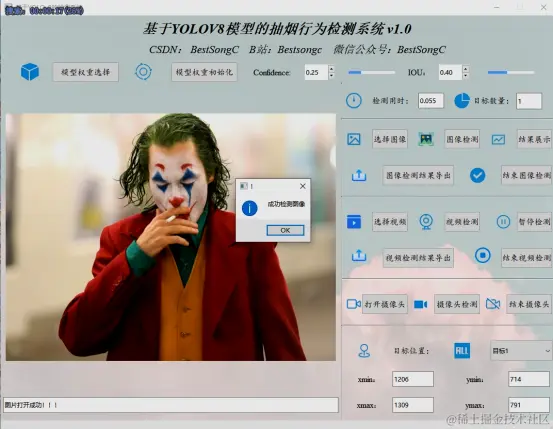
Task: Click the blue ALL icon
Action: [x=462, y=351]
